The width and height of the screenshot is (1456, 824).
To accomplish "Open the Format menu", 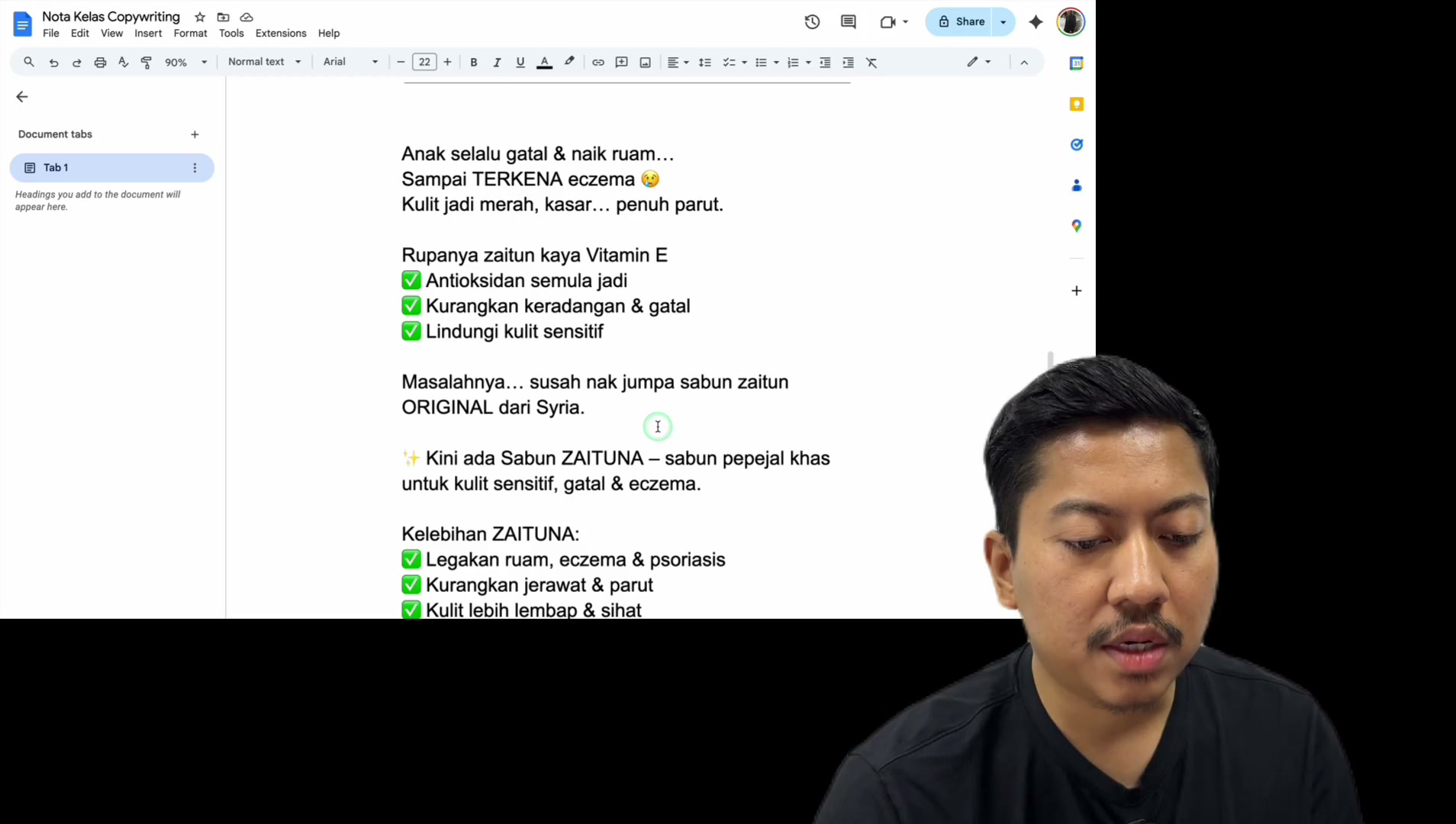I will 190,34.
